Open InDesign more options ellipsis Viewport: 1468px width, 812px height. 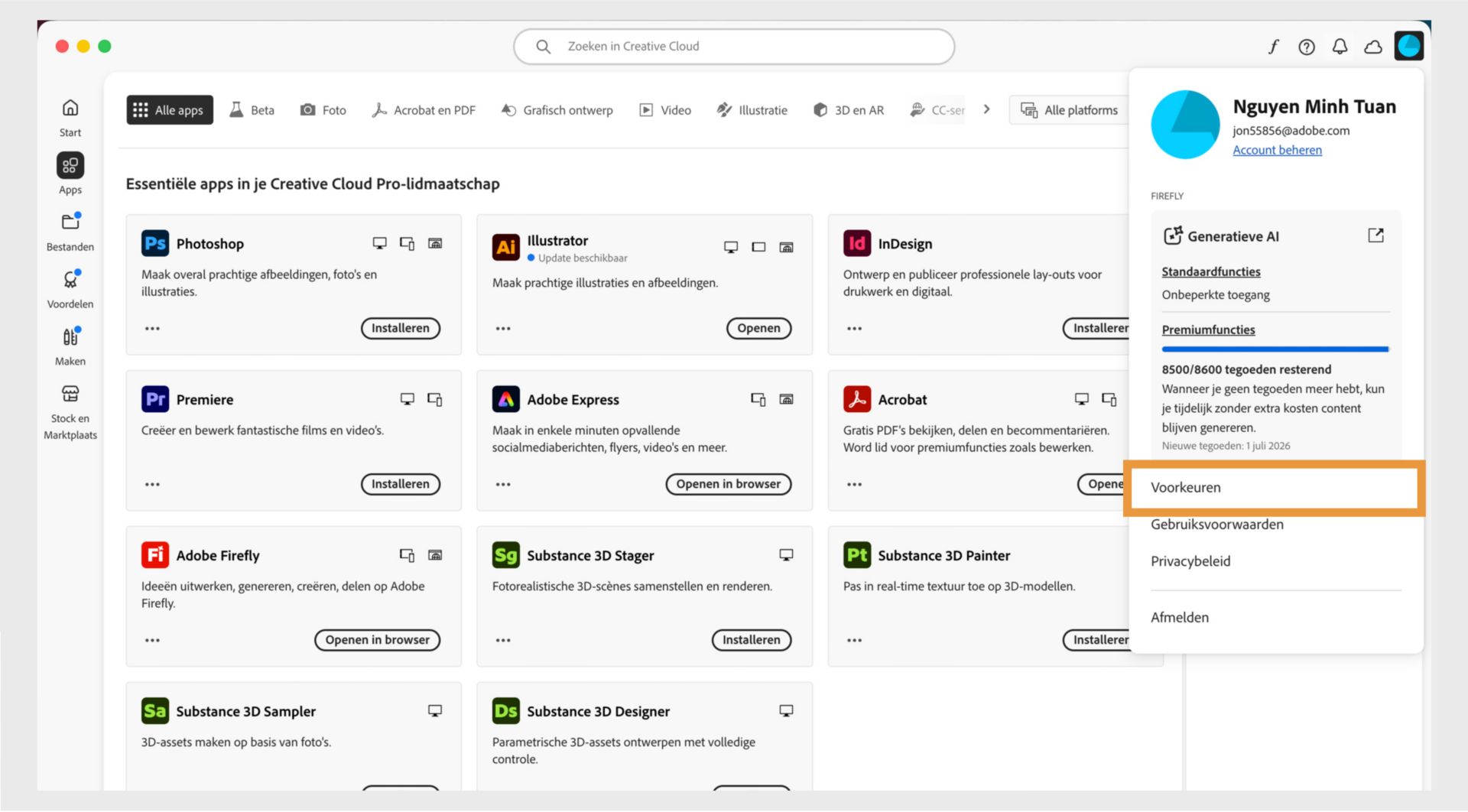coord(854,329)
